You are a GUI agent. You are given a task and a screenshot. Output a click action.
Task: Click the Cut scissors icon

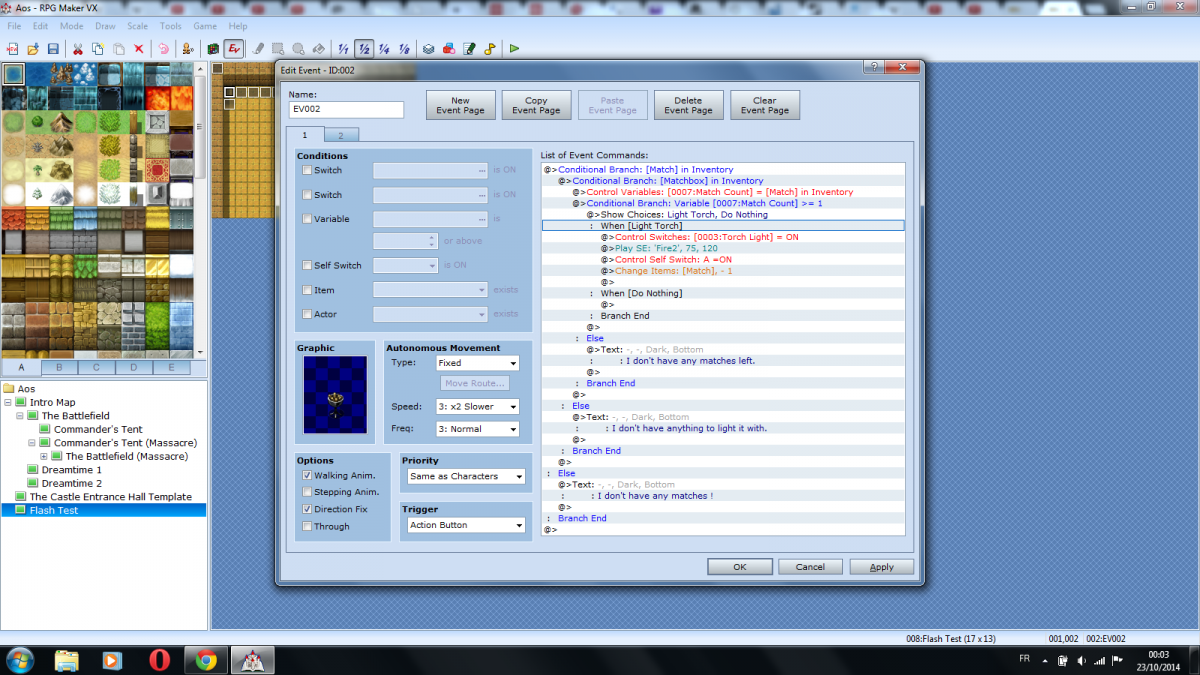77,48
